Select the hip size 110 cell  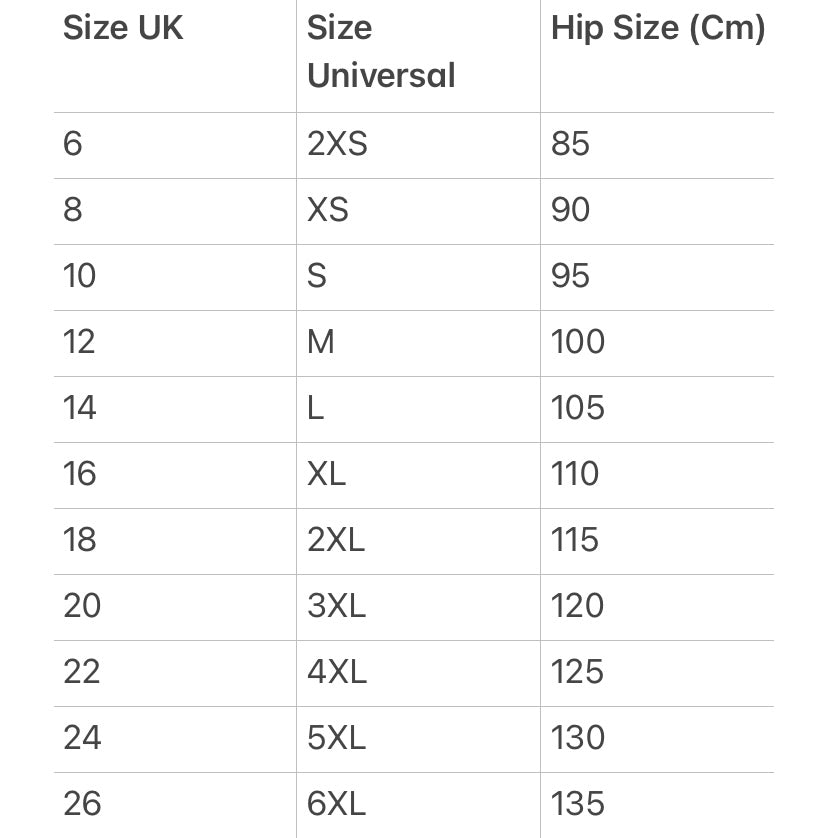pyautogui.click(x=575, y=474)
